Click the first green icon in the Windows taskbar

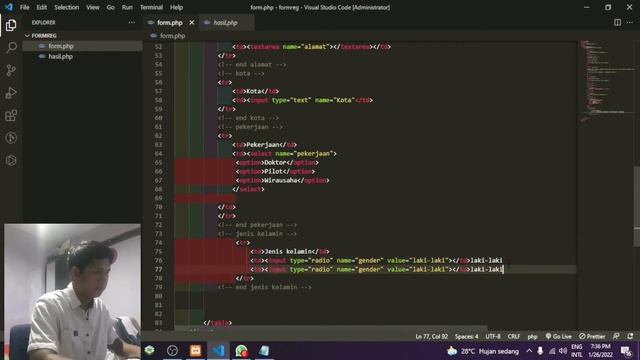(149, 351)
